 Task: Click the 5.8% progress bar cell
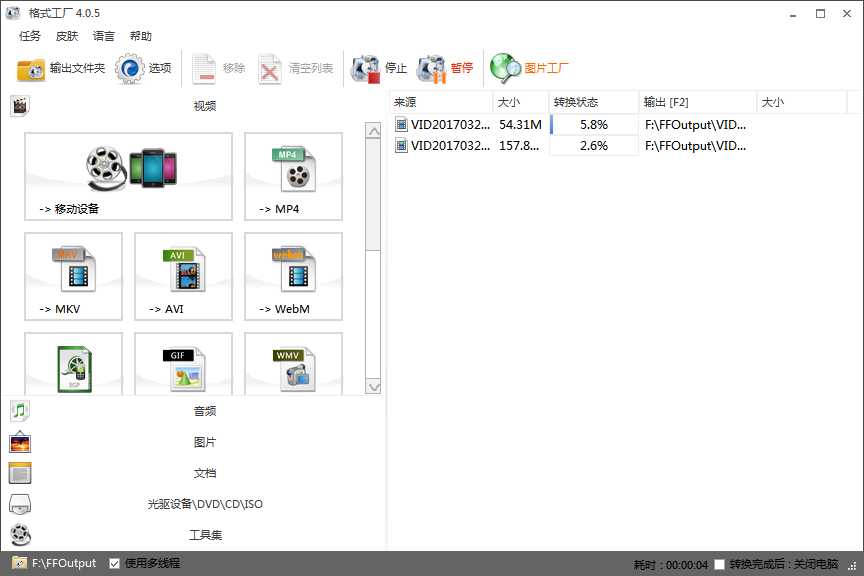coord(593,125)
